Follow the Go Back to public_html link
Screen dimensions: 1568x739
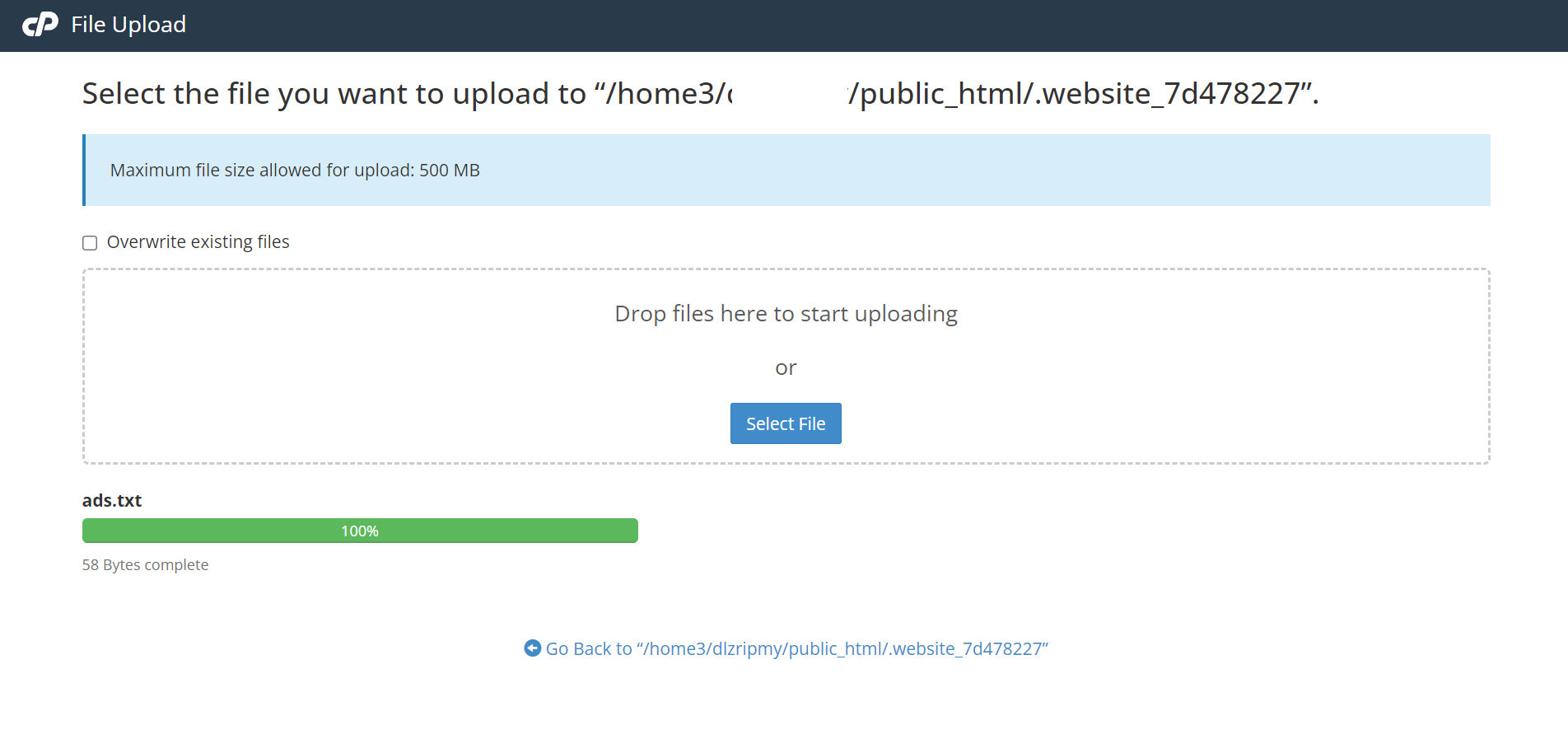click(x=796, y=649)
